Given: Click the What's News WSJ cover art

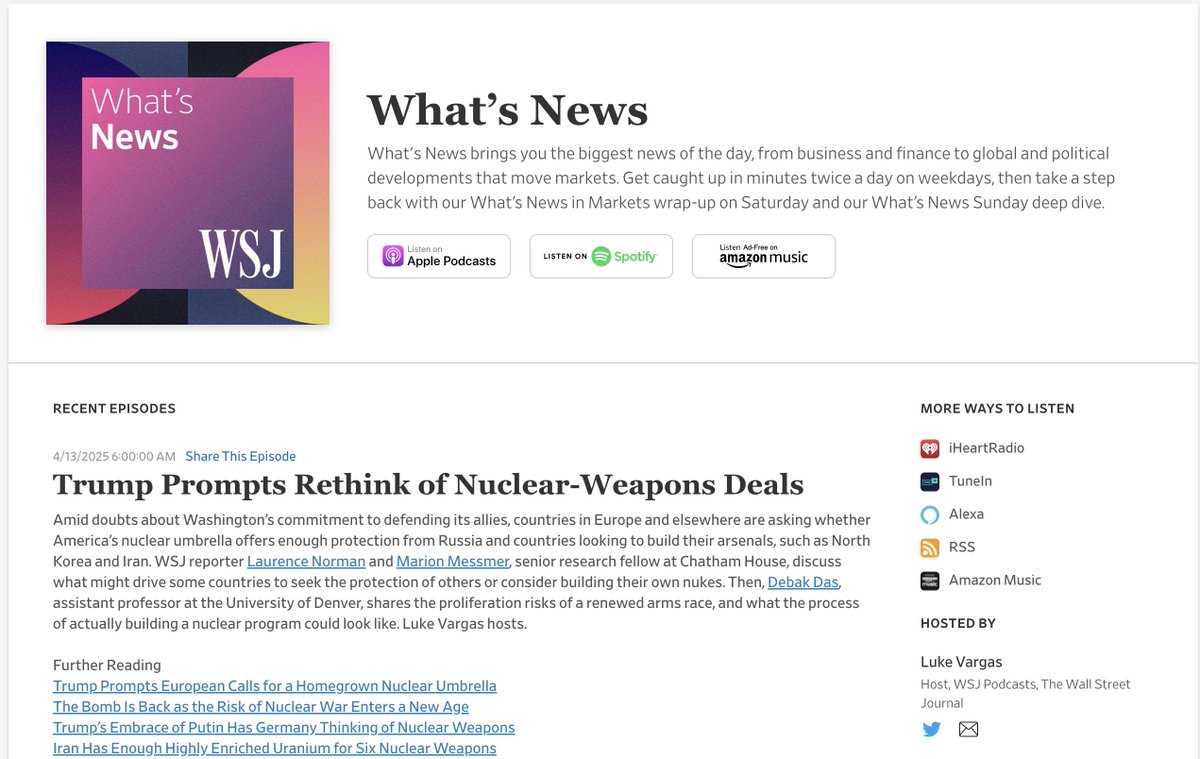Looking at the screenshot, I should pyautogui.click(x=188, y=183).
